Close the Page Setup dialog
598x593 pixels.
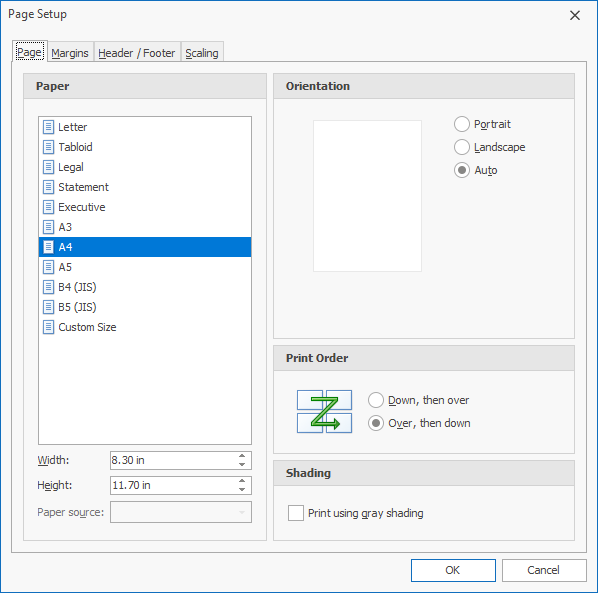tap(575, 15)
